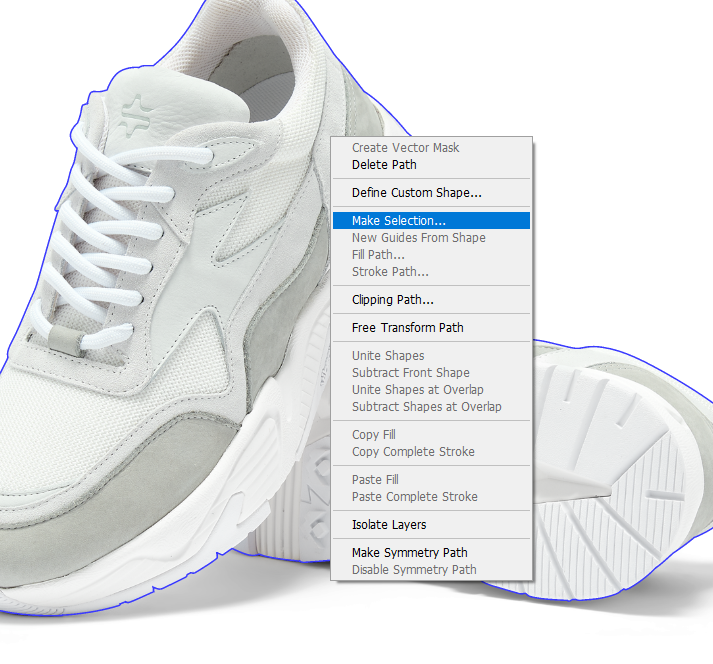Select Make Symmetry Path
Viewport: 713px width, 664px height.
click(409, 553)
